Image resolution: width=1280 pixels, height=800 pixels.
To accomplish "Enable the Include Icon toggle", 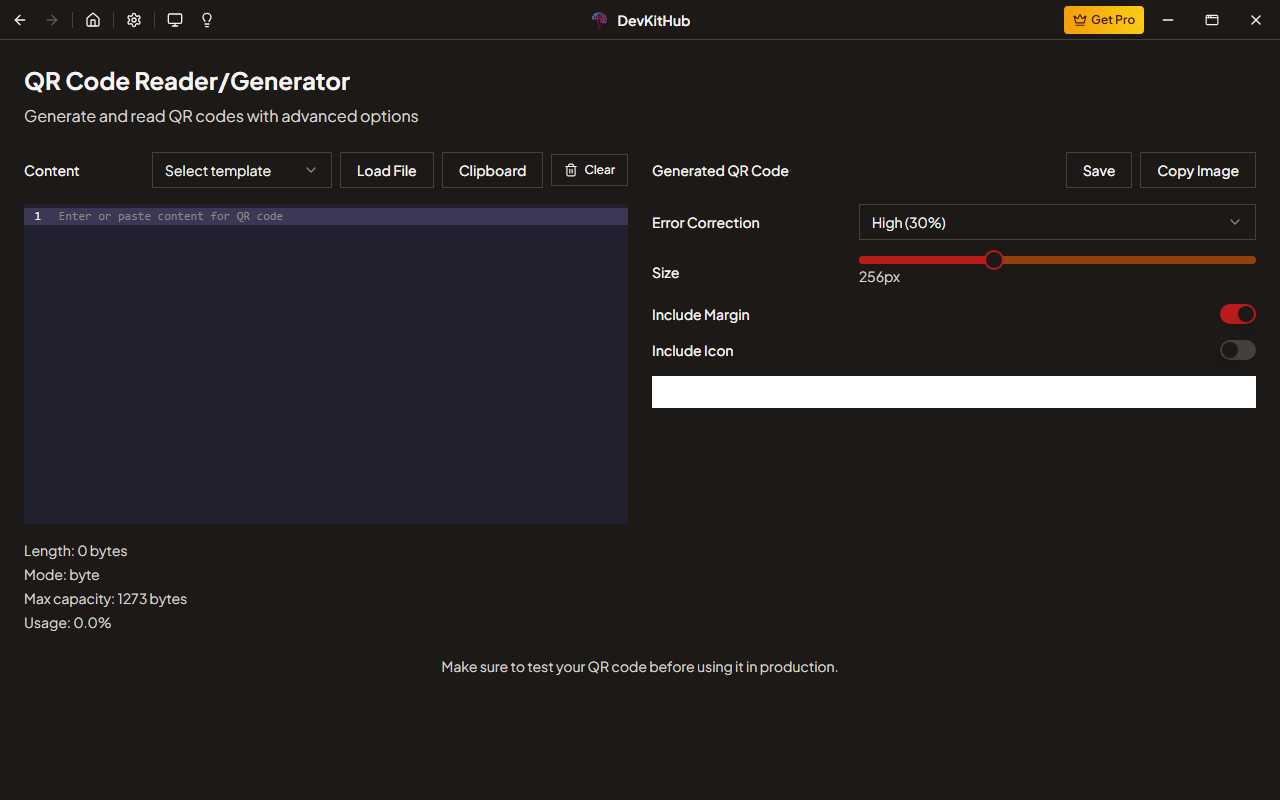I will point(1238,350).
